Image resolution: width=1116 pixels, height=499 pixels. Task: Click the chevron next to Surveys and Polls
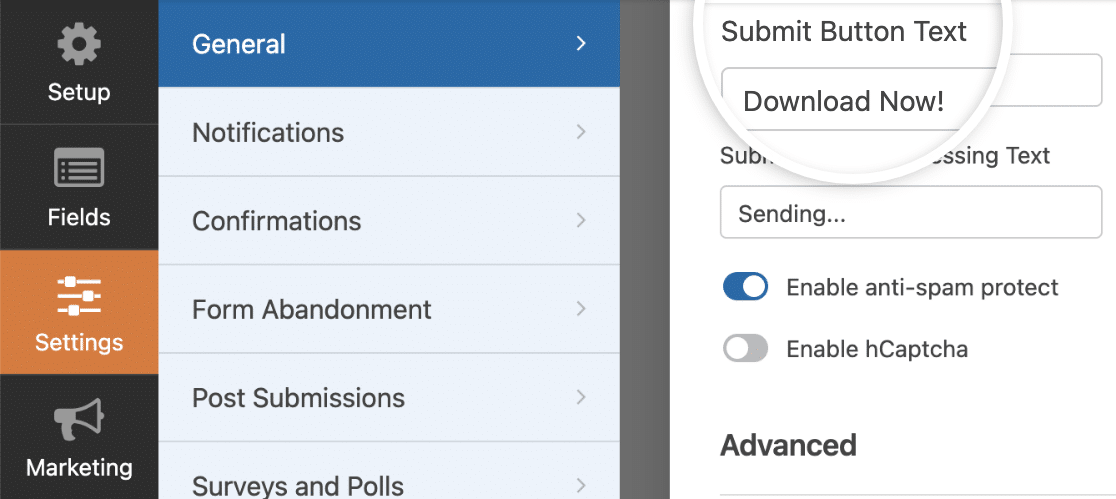pyautogui.click(x=581, y=485)
